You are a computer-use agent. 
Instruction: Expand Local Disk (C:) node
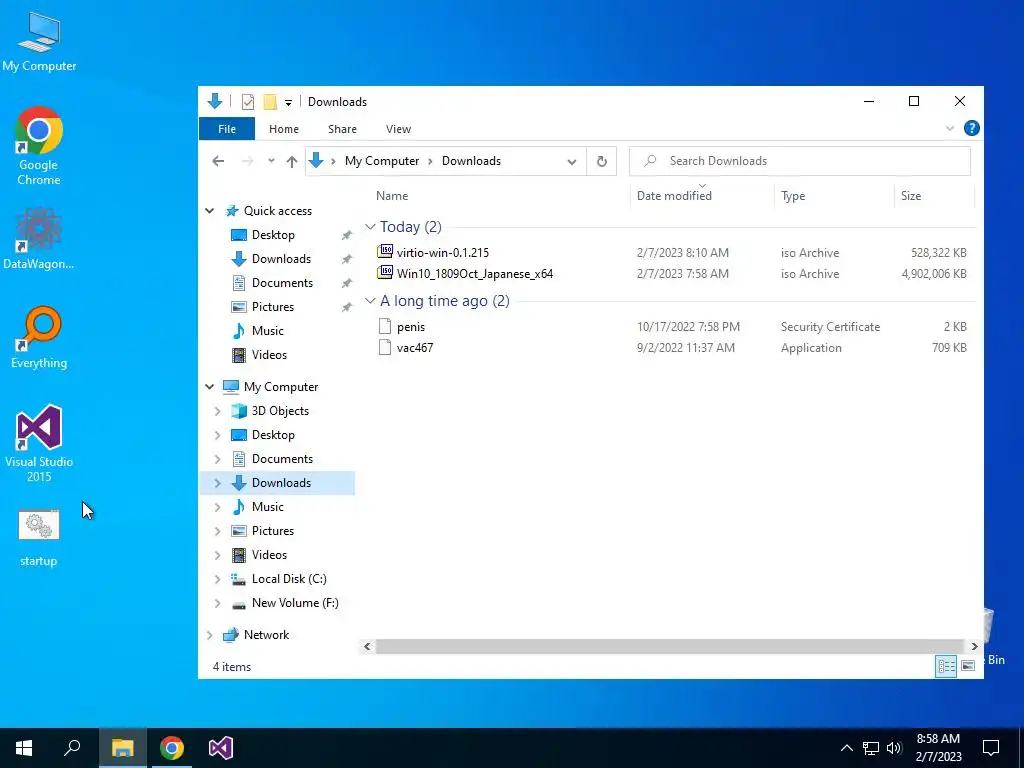pyautogui.click(x=217, y=579)
